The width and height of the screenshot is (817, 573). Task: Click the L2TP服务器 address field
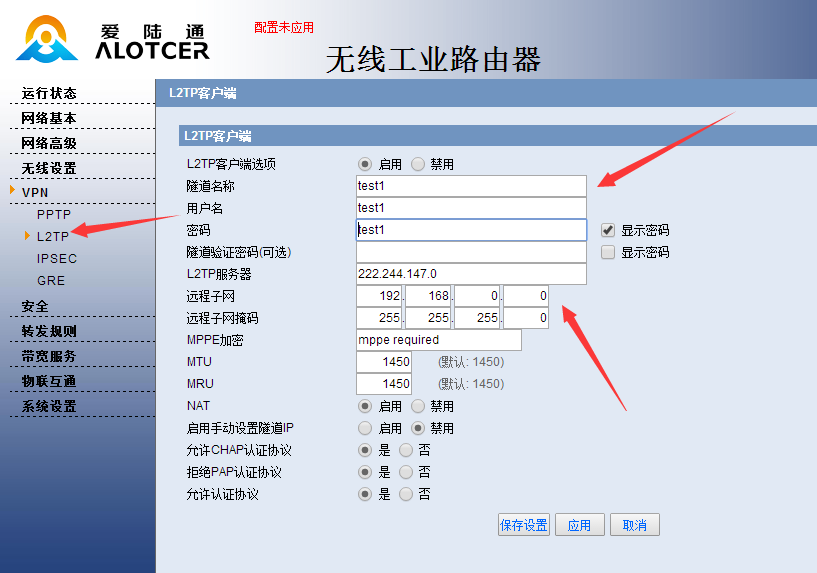tap(470, 274)
